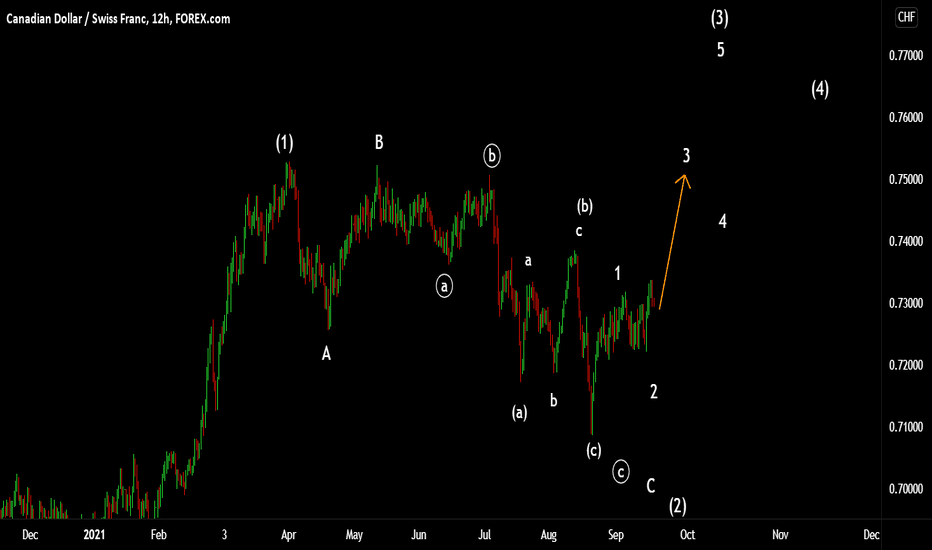Select the uppercase C wave label
Screen dimensions: 932x550
651,486
